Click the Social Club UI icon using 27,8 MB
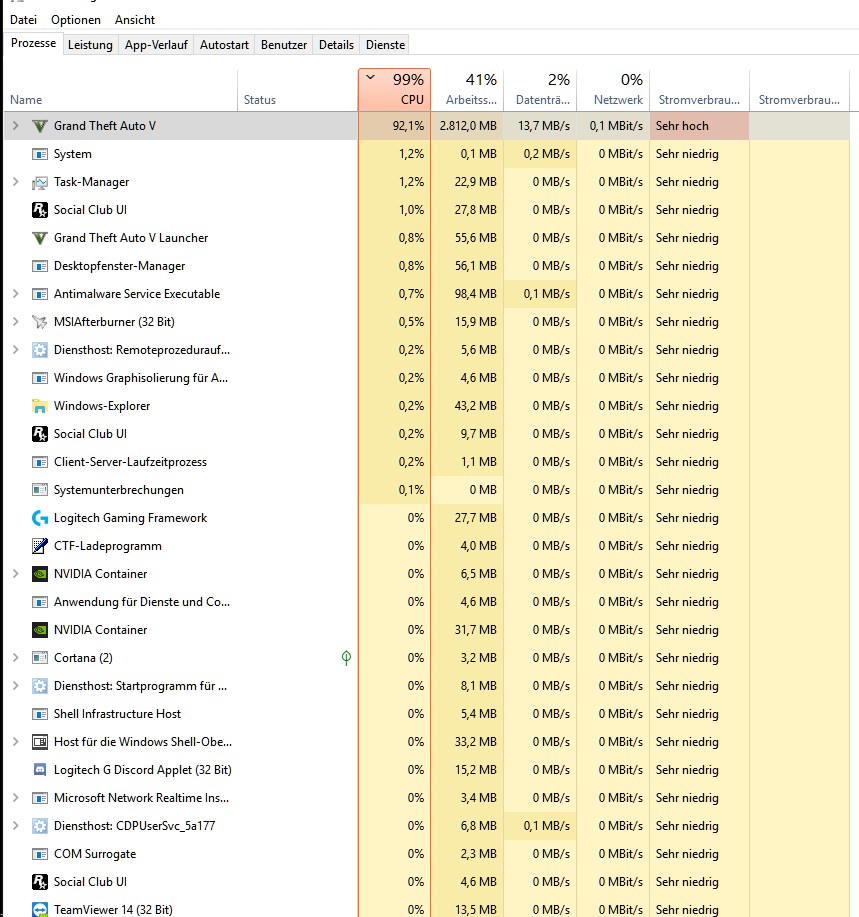The height and width of the screenshot is (917, 859). tap(39, 210)
